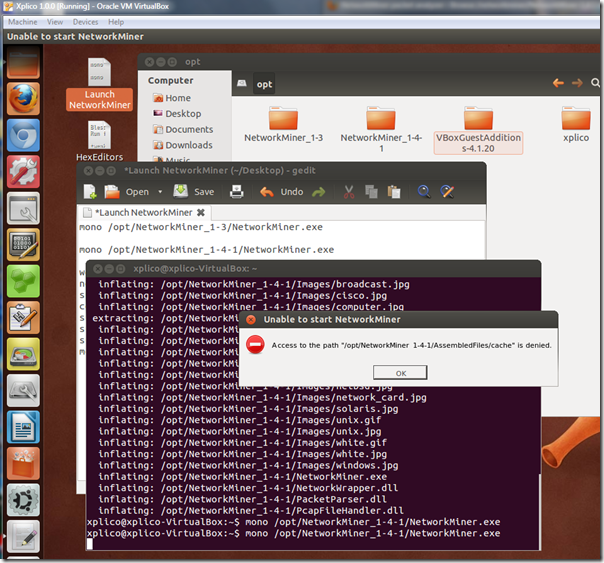Click the Copy icon in gedit toolbar
The width and height of the screenshot is (604, 563).
pos(371,191)
